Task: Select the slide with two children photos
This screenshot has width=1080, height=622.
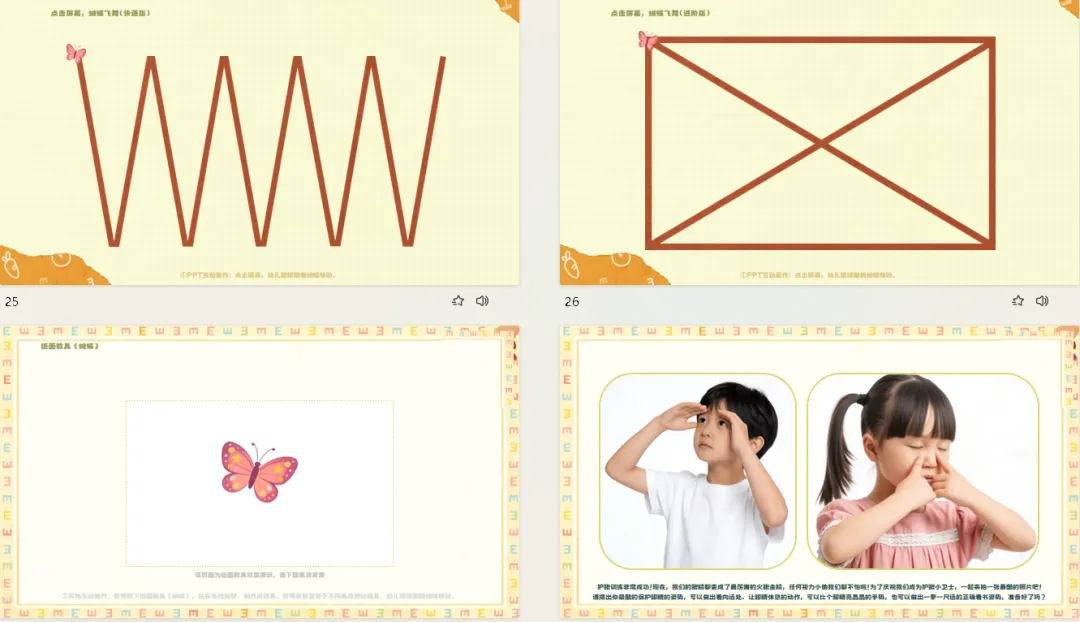Action: coord(820,474)
